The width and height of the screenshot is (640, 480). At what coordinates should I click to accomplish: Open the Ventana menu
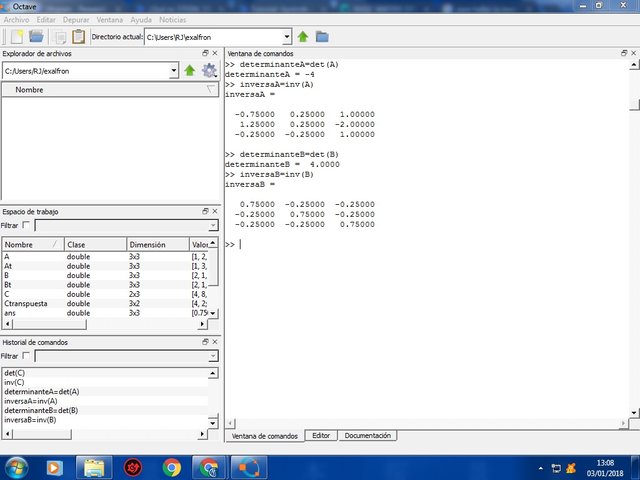point(110,20)
